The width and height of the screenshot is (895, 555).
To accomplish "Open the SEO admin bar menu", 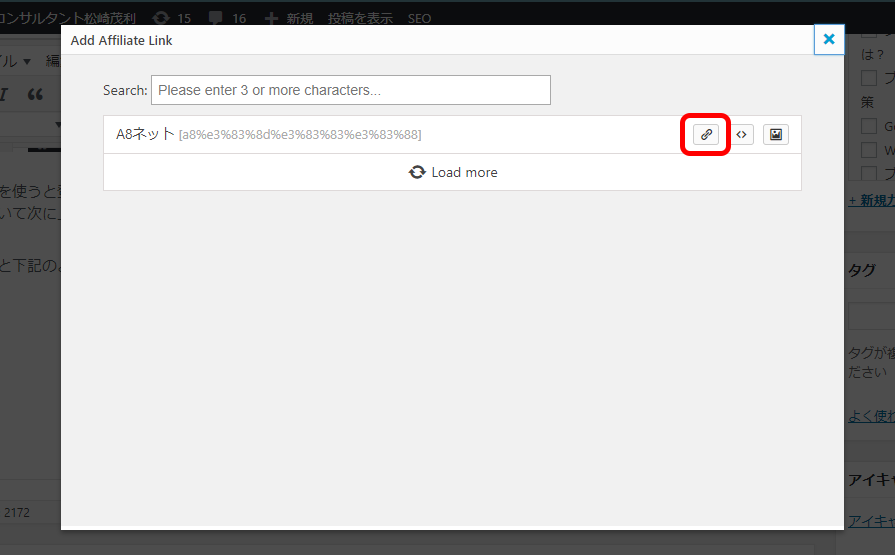I will (419, 18).
